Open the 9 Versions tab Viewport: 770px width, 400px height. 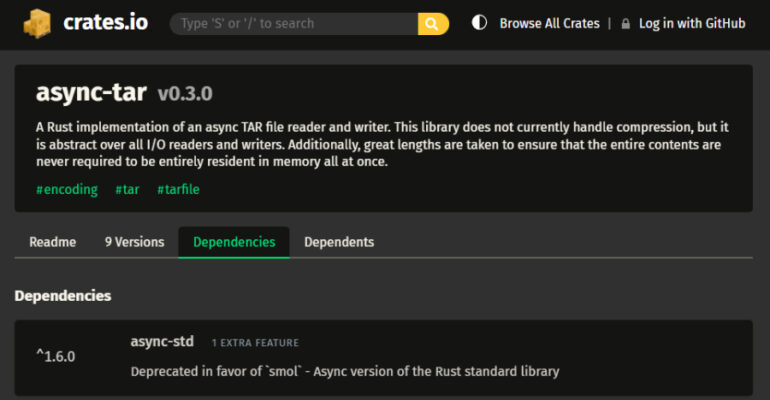[134, 242]
